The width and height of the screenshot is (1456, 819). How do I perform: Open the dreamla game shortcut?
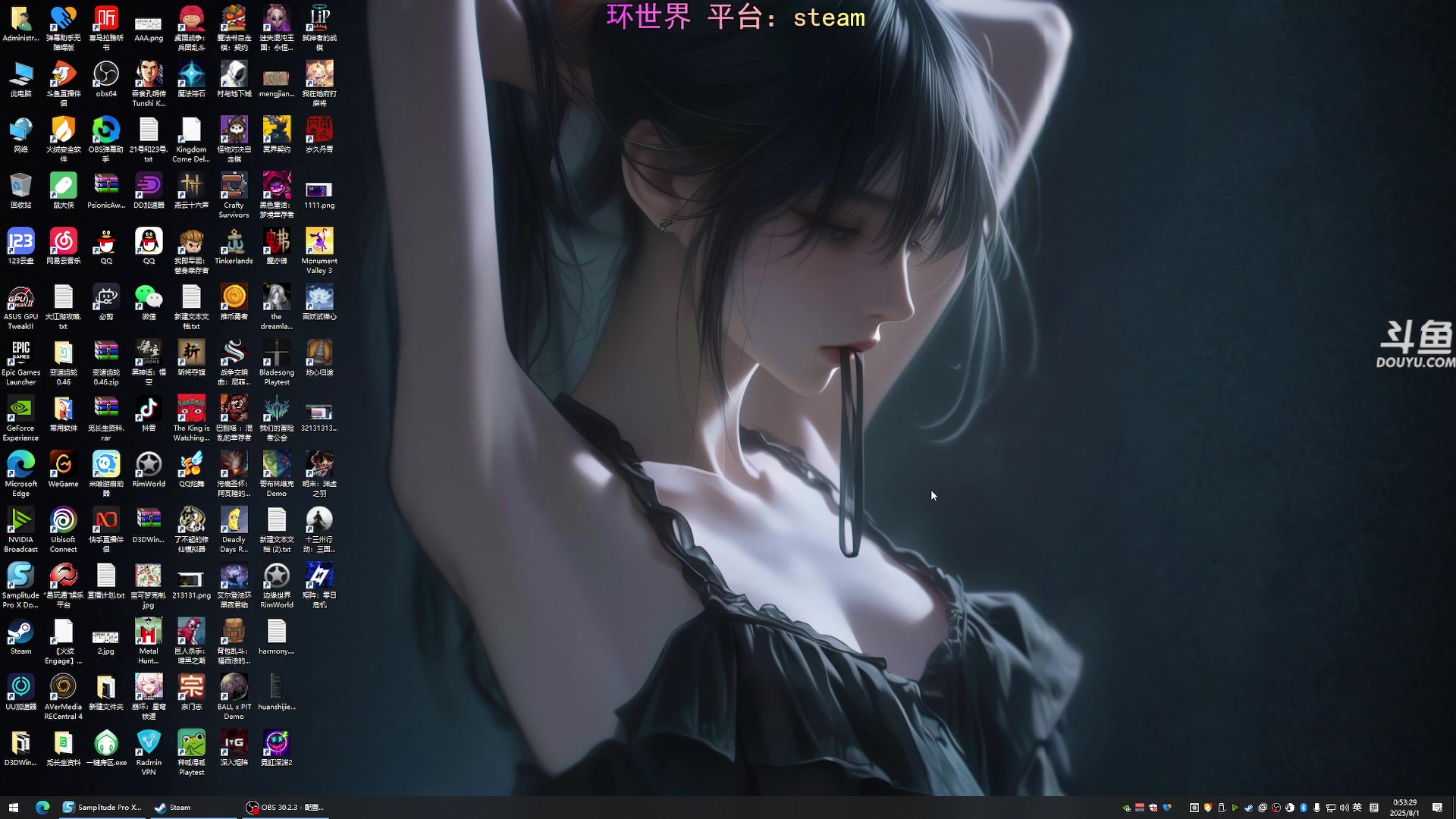[x=277, y=307]
